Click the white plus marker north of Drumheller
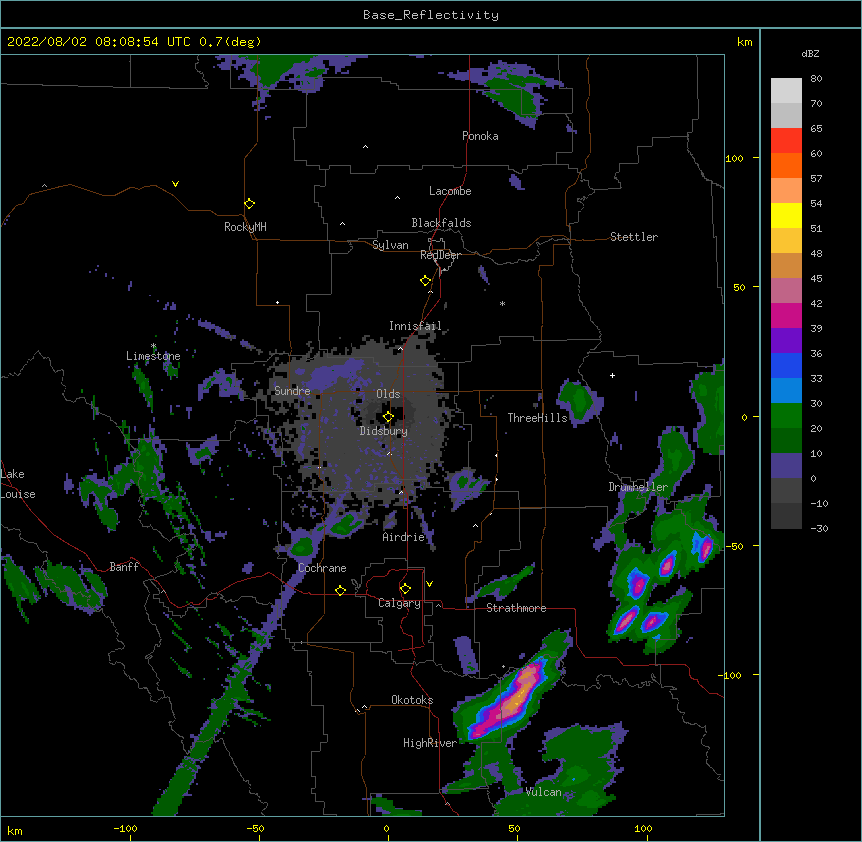Screen dimensions: 862x842 point(612,375)
